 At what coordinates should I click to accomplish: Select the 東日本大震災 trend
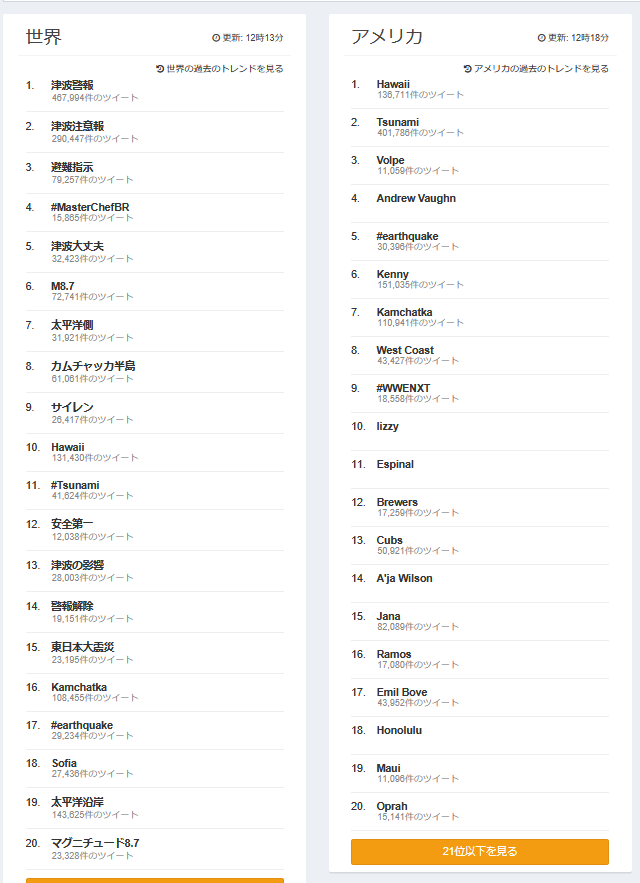pyautogui.click(x=83, y=647)
